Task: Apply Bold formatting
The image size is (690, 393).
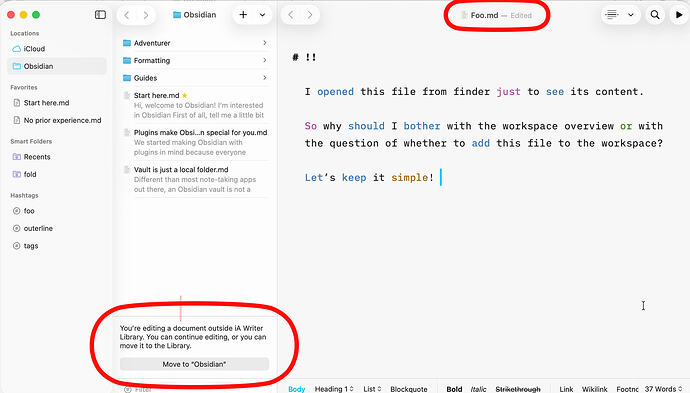Action: (454, 389)
